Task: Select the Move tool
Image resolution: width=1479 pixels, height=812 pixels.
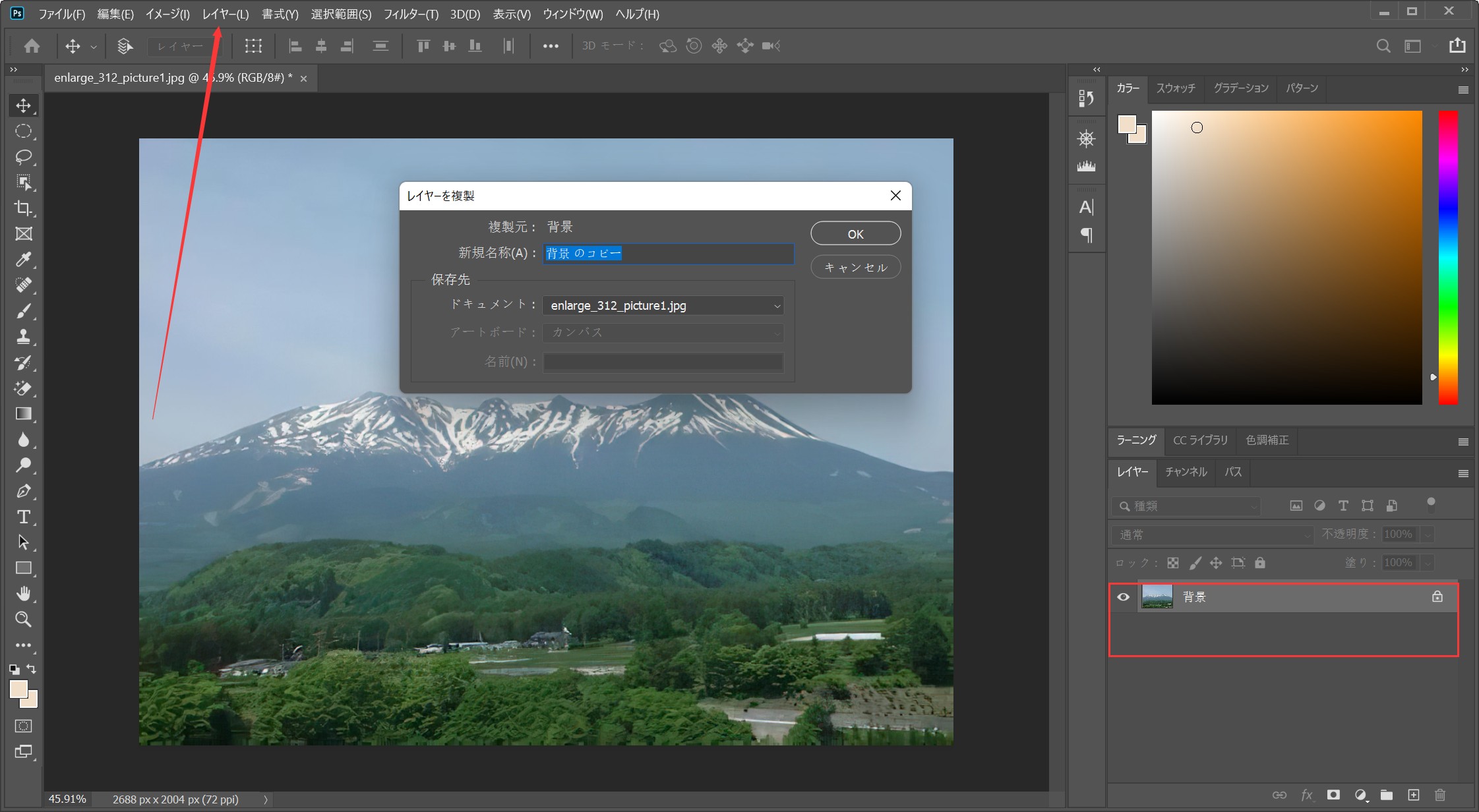Action: [x=23, y=105]
